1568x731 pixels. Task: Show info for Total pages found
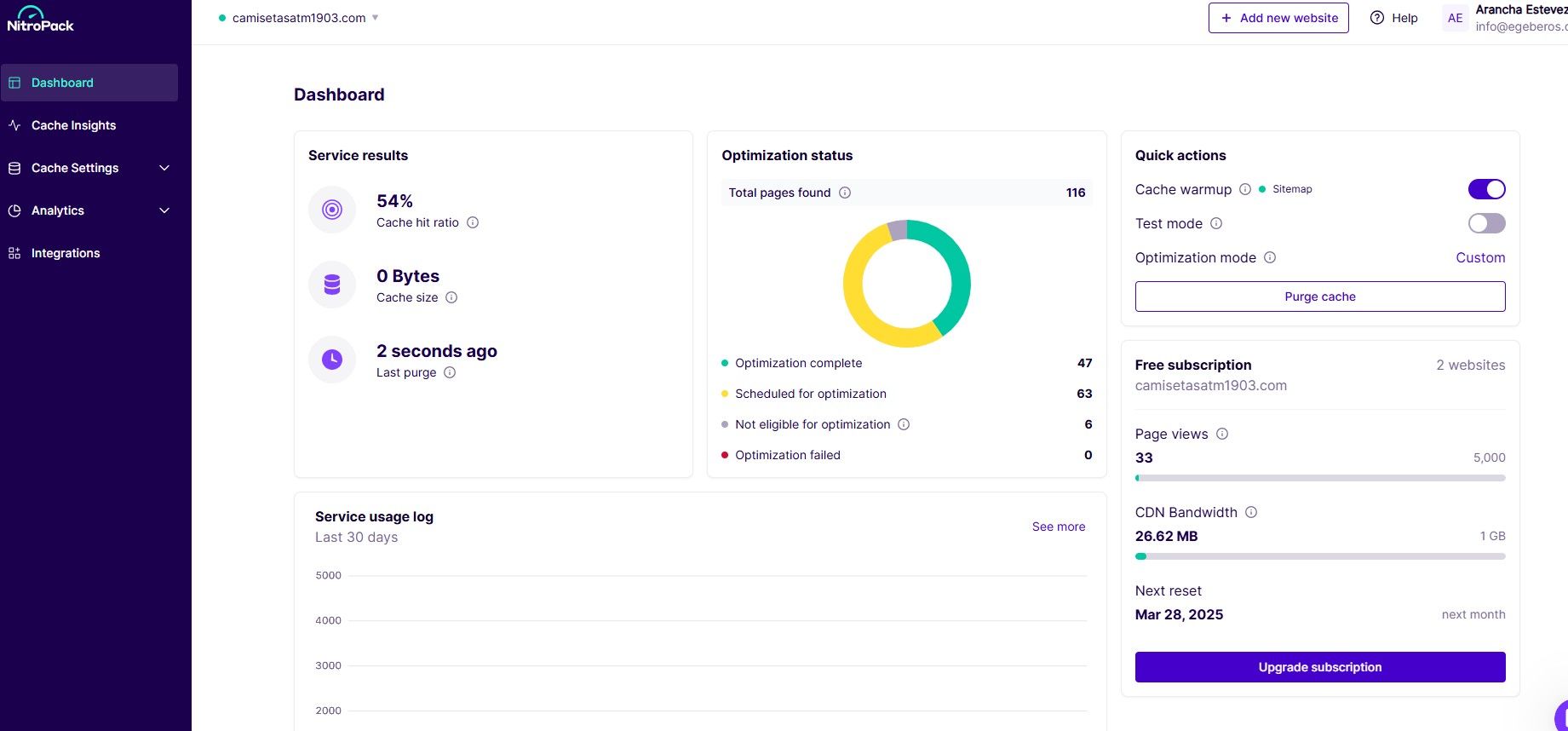(x=845, y=193)
